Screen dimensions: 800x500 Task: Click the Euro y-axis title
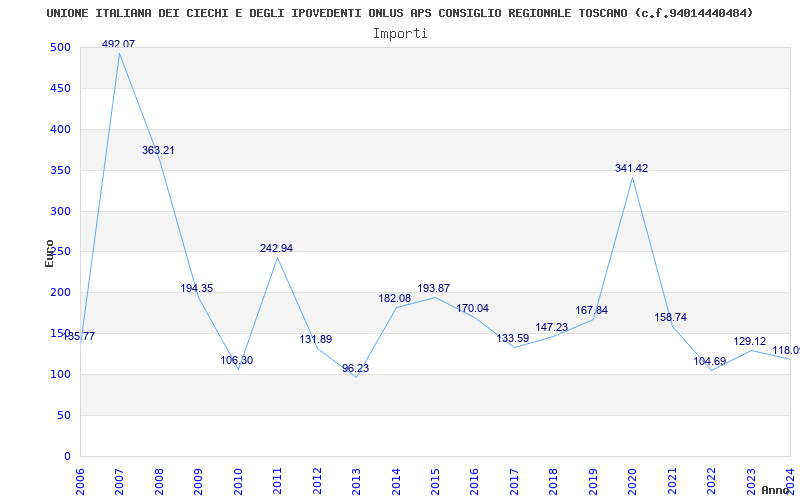click(49, 253)
